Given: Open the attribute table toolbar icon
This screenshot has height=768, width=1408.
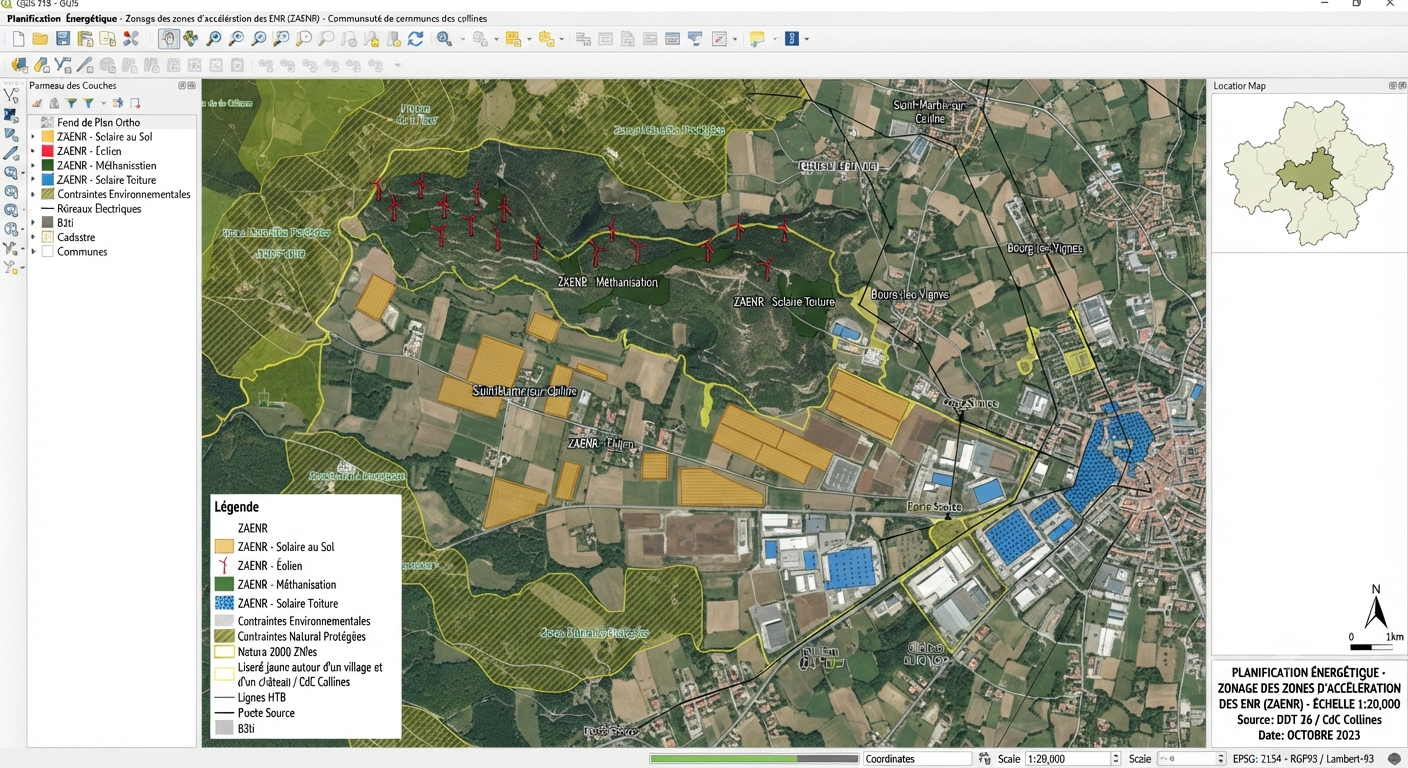Looking at the screenshot, I should tap(672, 39).
